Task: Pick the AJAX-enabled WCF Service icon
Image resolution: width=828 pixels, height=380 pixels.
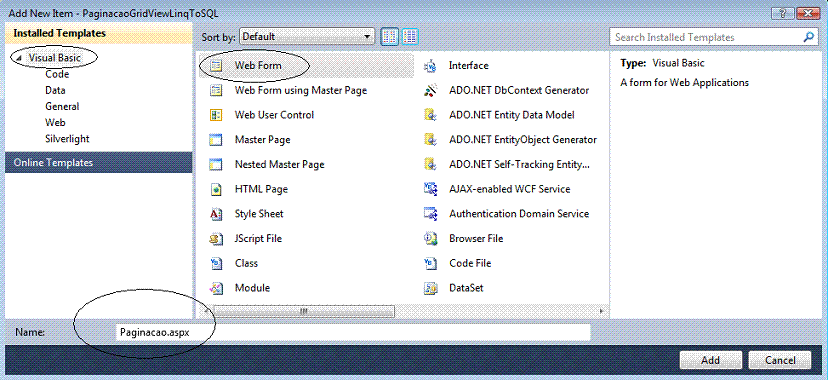Action: point(430,189)
